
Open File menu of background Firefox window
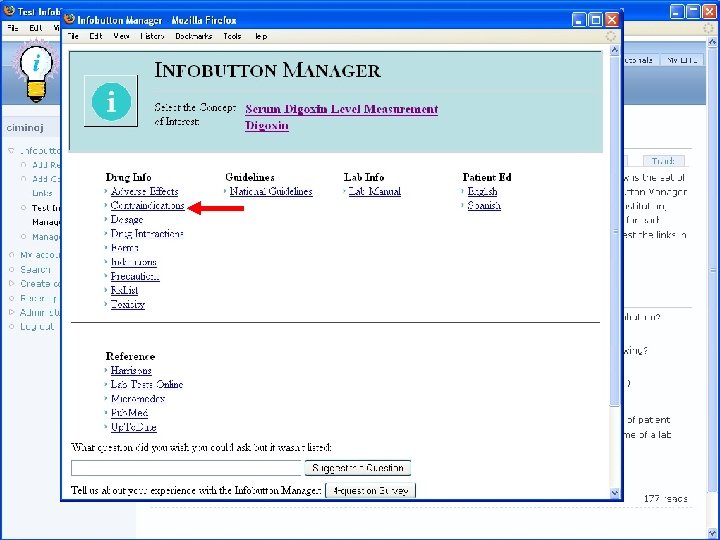[x=13, y=28]
